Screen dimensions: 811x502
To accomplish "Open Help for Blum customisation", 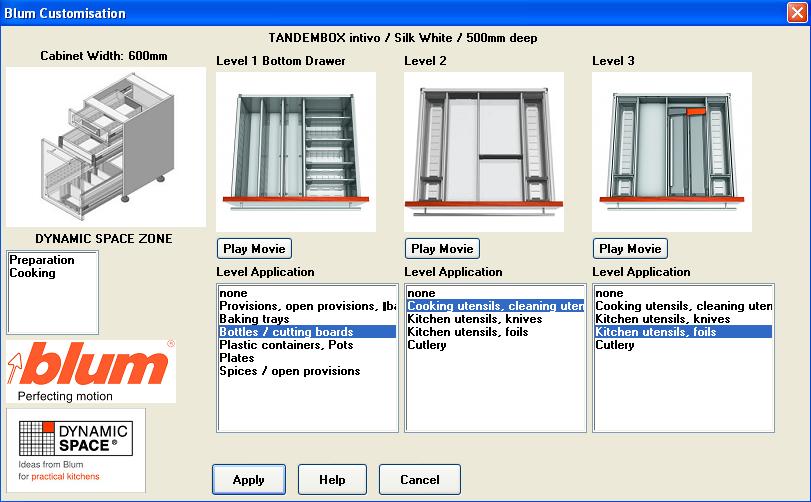I will [x=332, y=479].
